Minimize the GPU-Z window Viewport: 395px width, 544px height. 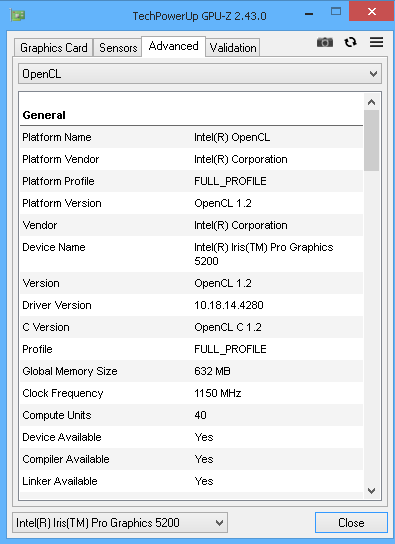pyautogui.click(x=309, y=14)
